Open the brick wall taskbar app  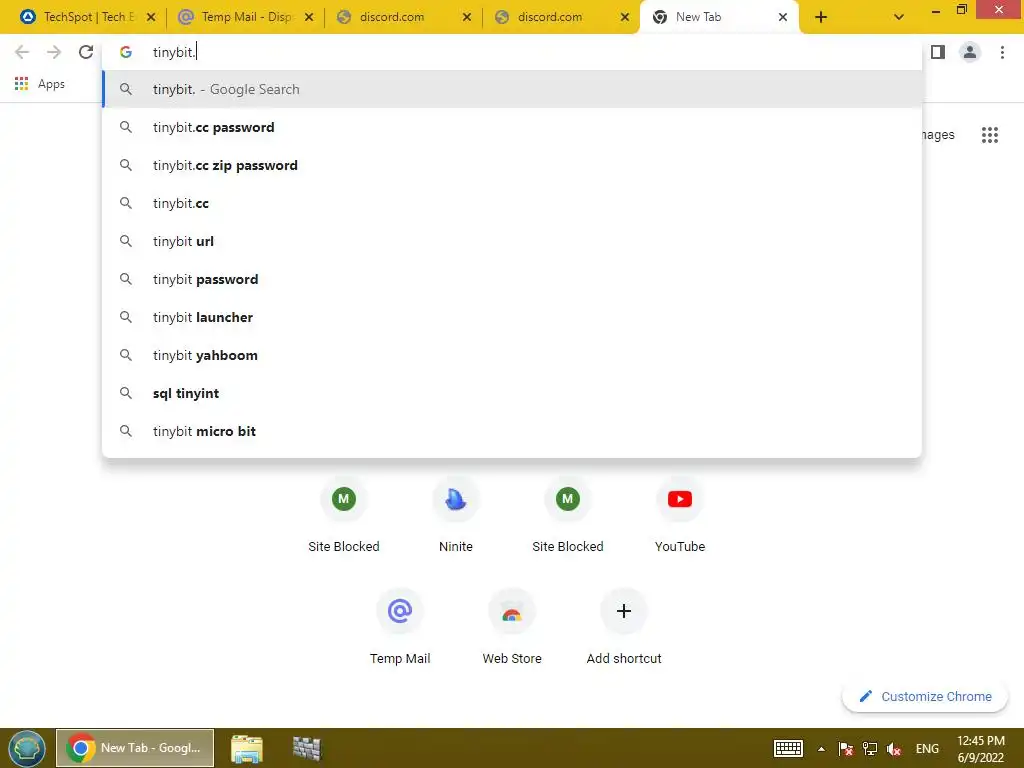pyautogui.click(x=306, y=748)
